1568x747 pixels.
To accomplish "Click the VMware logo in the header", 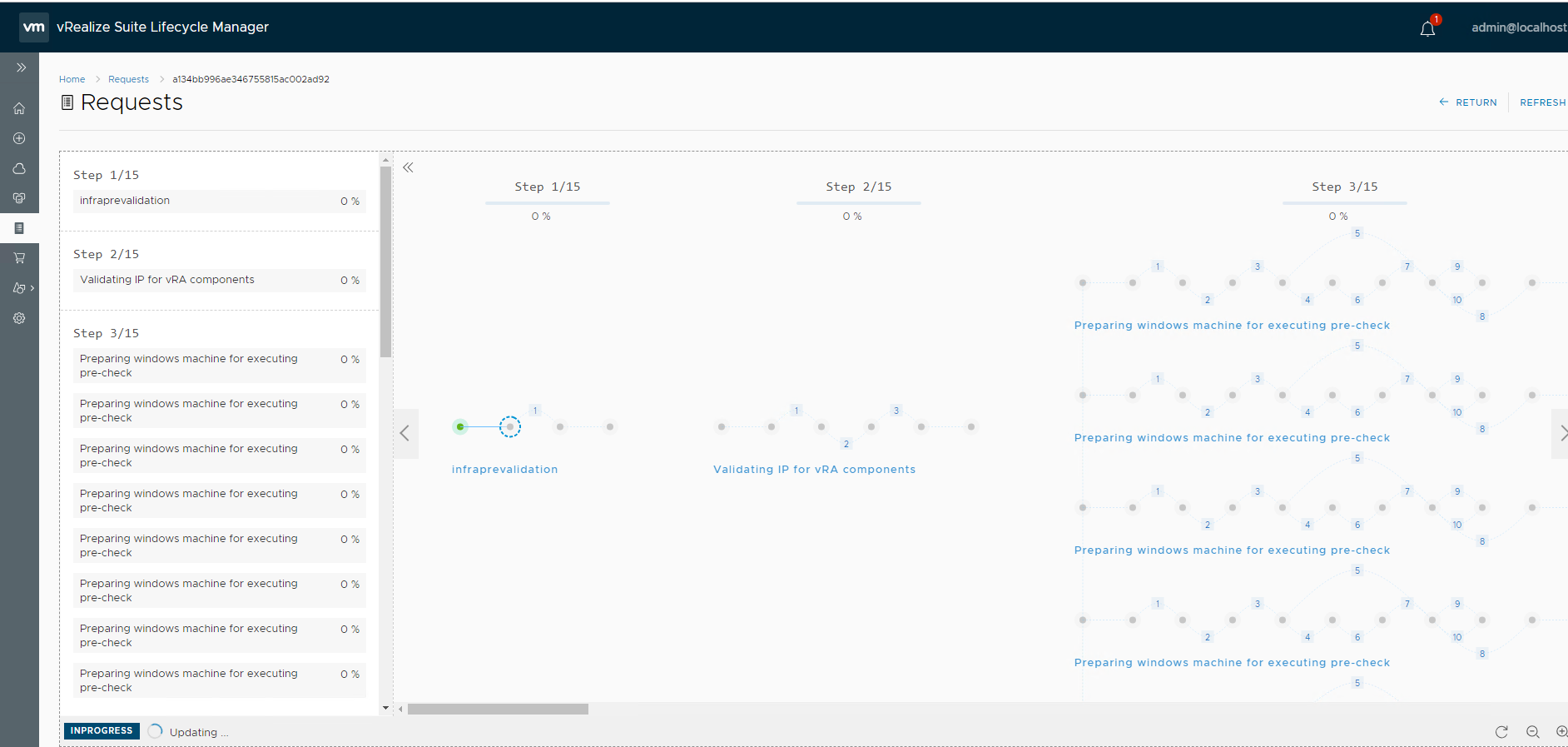I will [34, 27].
